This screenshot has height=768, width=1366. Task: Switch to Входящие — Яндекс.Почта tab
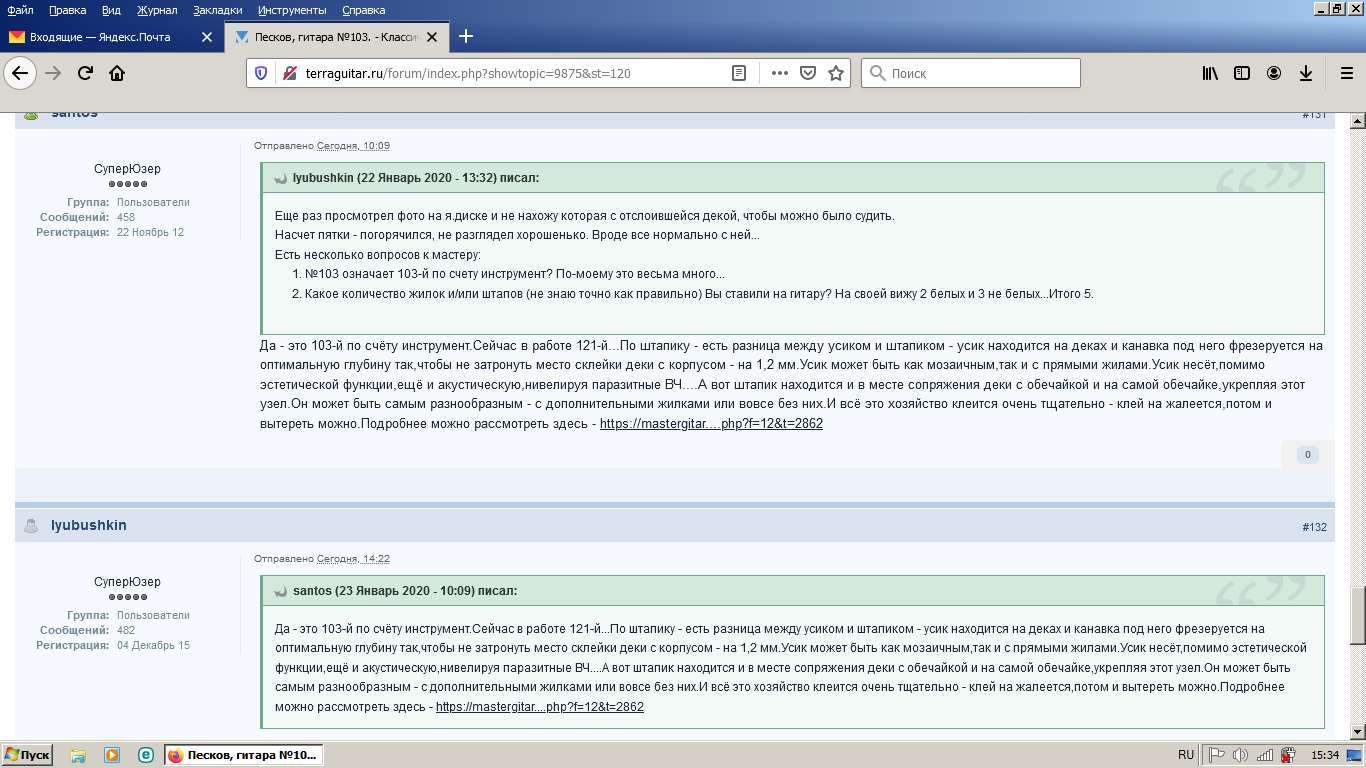[x=111, y=37]
